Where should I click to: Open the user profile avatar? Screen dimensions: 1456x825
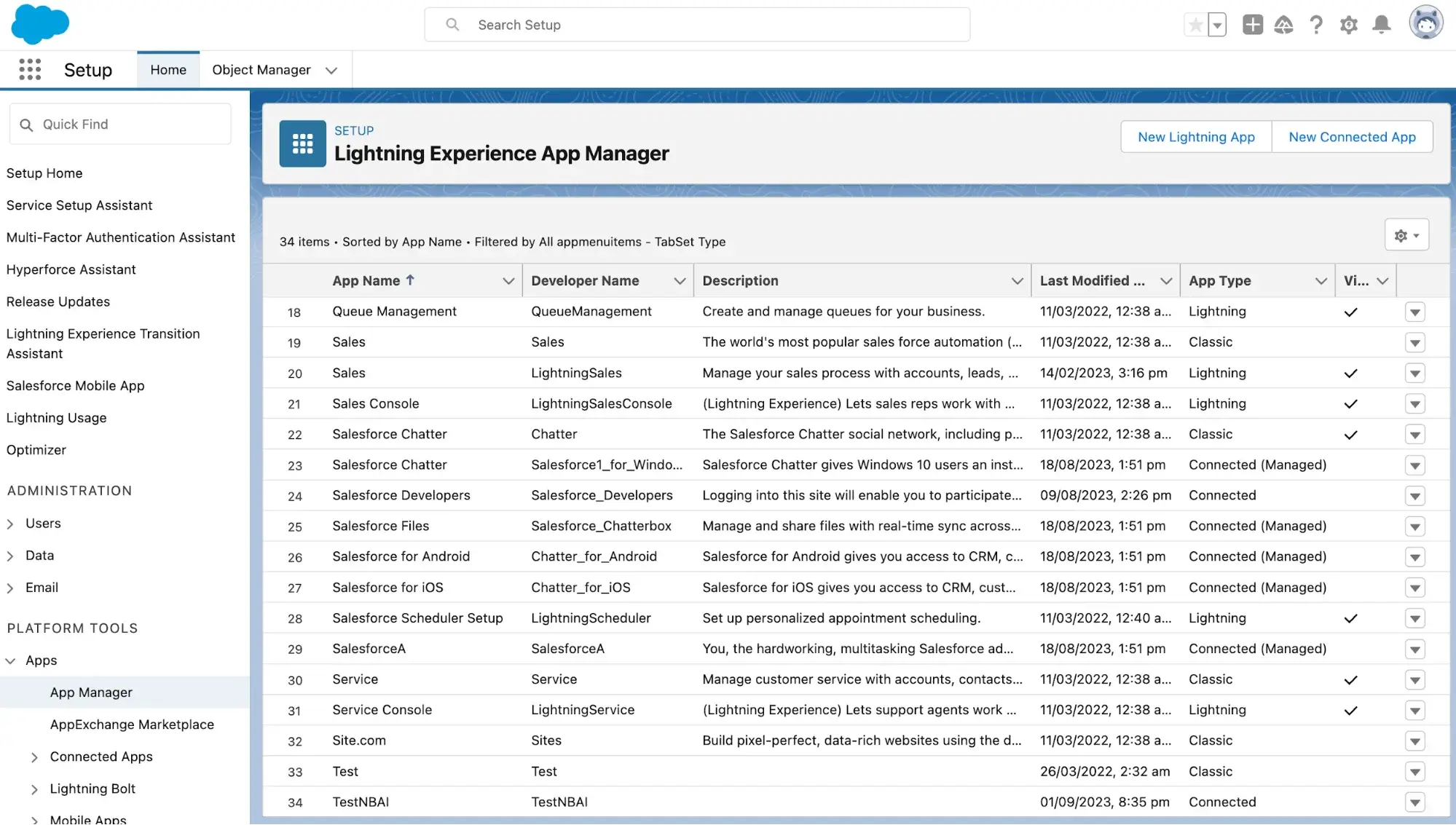[1425, 23]
